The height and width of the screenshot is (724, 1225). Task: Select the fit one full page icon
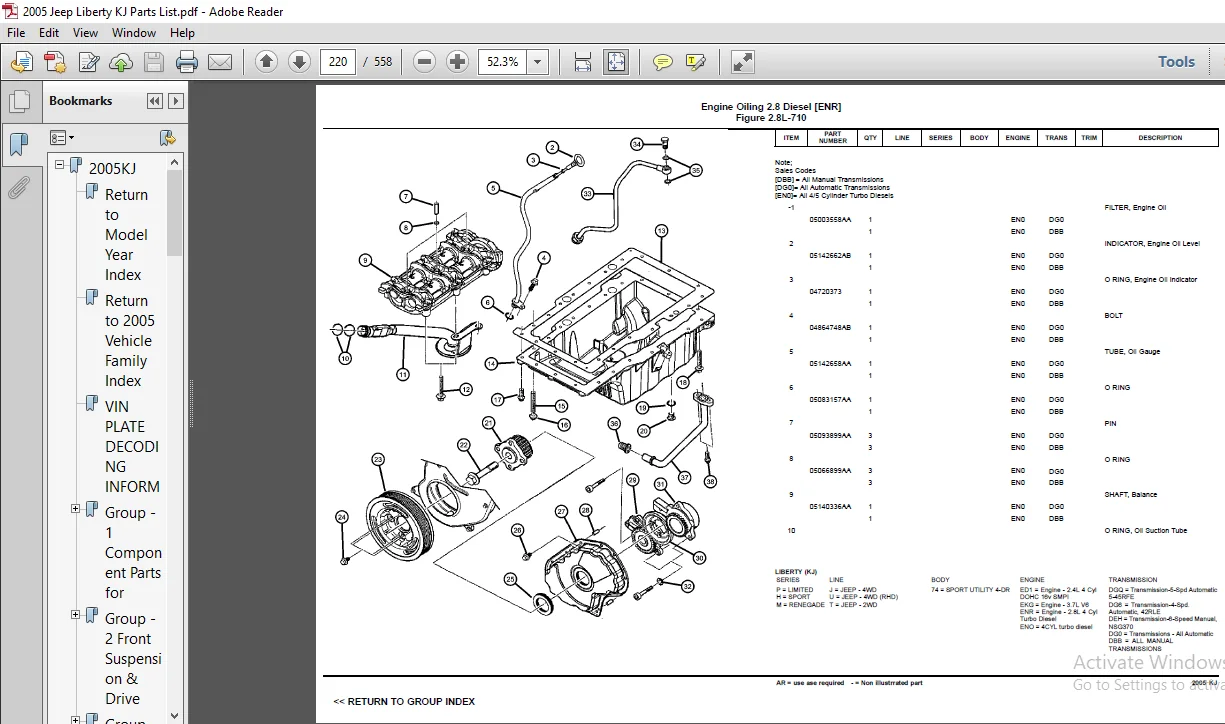(x=615, y=62)
